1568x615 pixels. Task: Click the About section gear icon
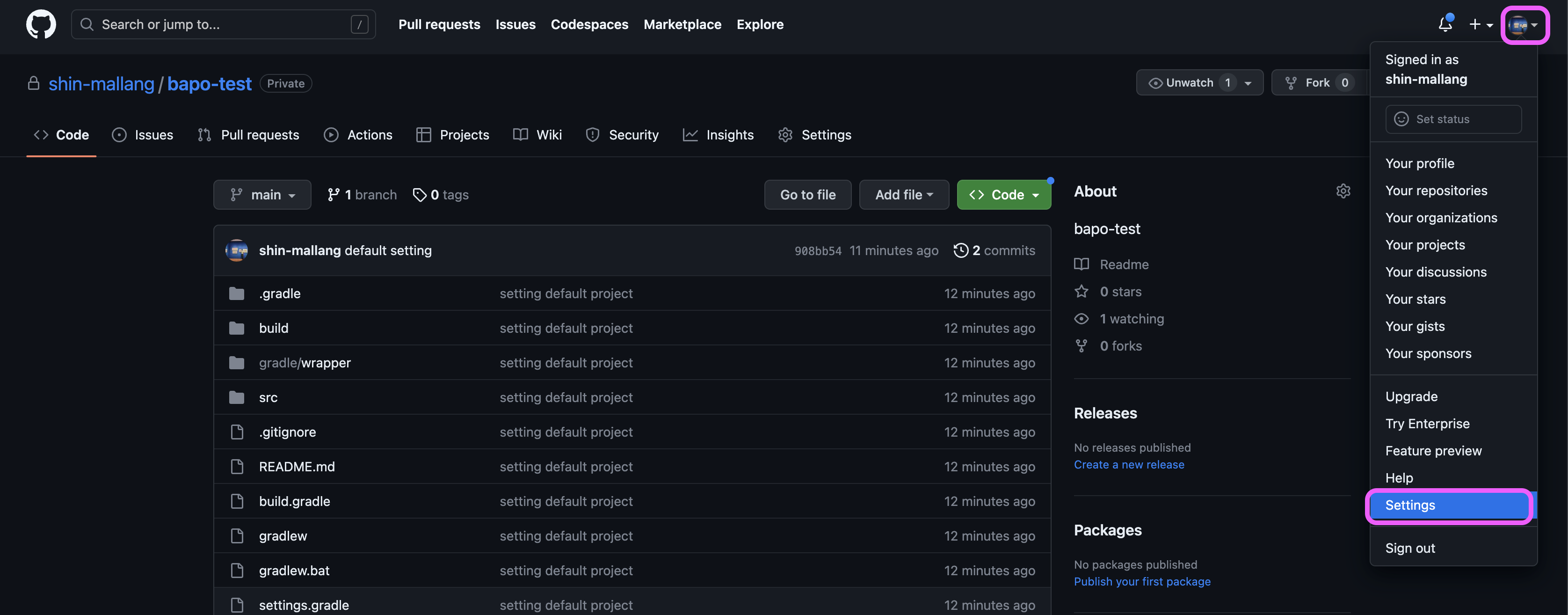1343,191
